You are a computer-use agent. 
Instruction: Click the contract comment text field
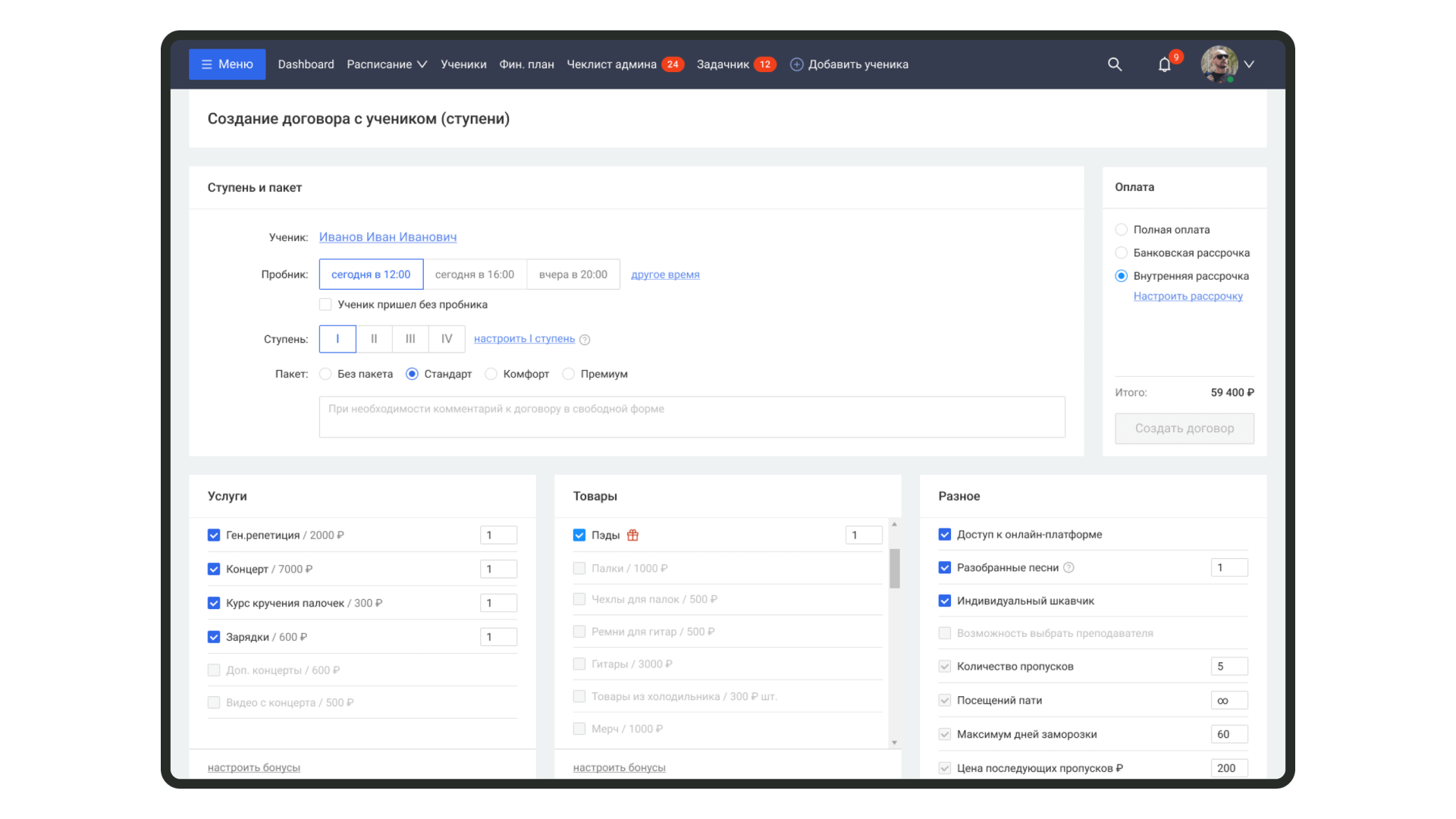pos(692,417)
